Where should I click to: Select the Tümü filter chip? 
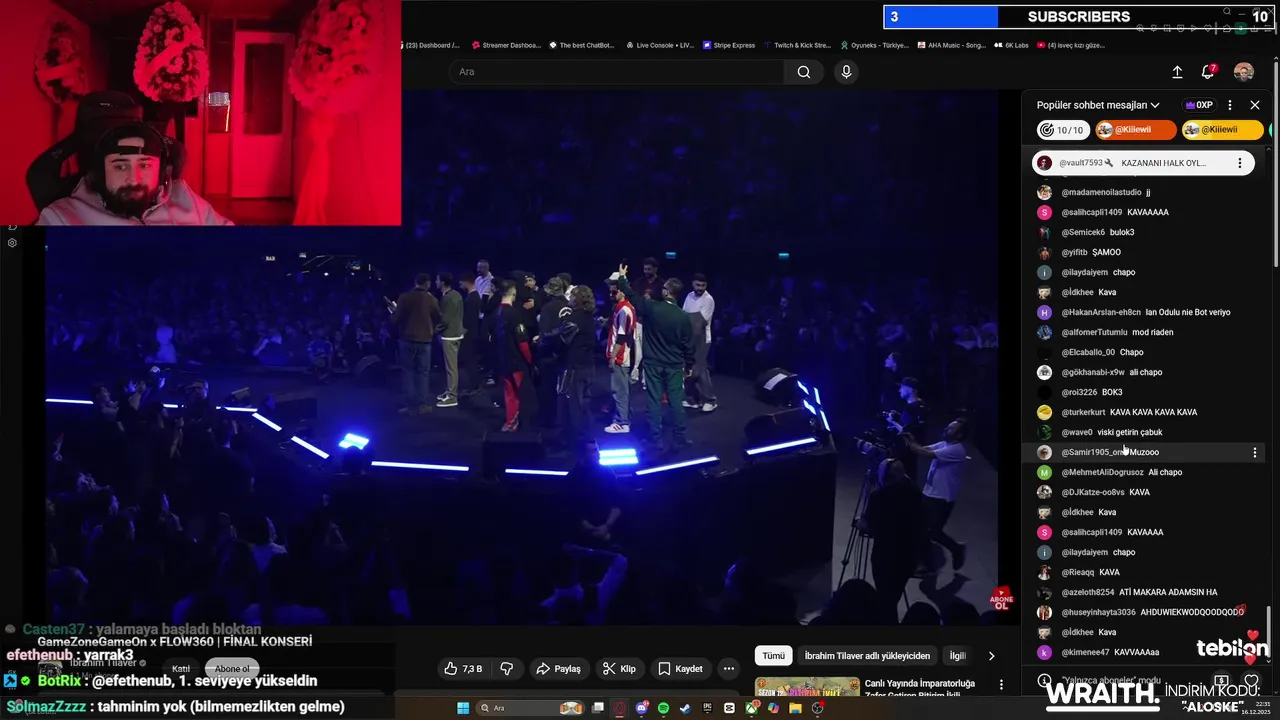(774, 656)
